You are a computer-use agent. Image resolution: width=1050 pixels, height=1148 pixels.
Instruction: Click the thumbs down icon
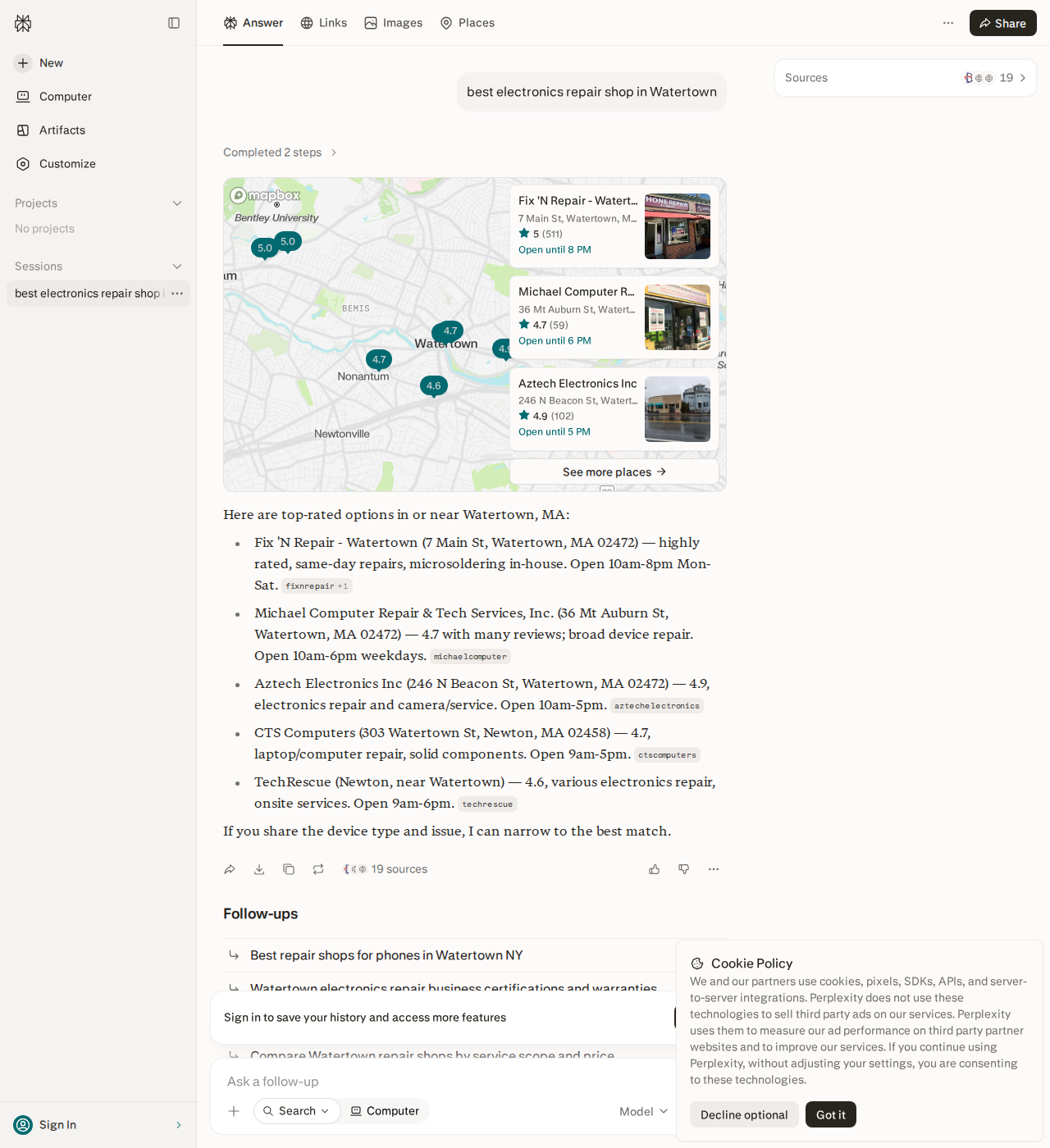684,869
